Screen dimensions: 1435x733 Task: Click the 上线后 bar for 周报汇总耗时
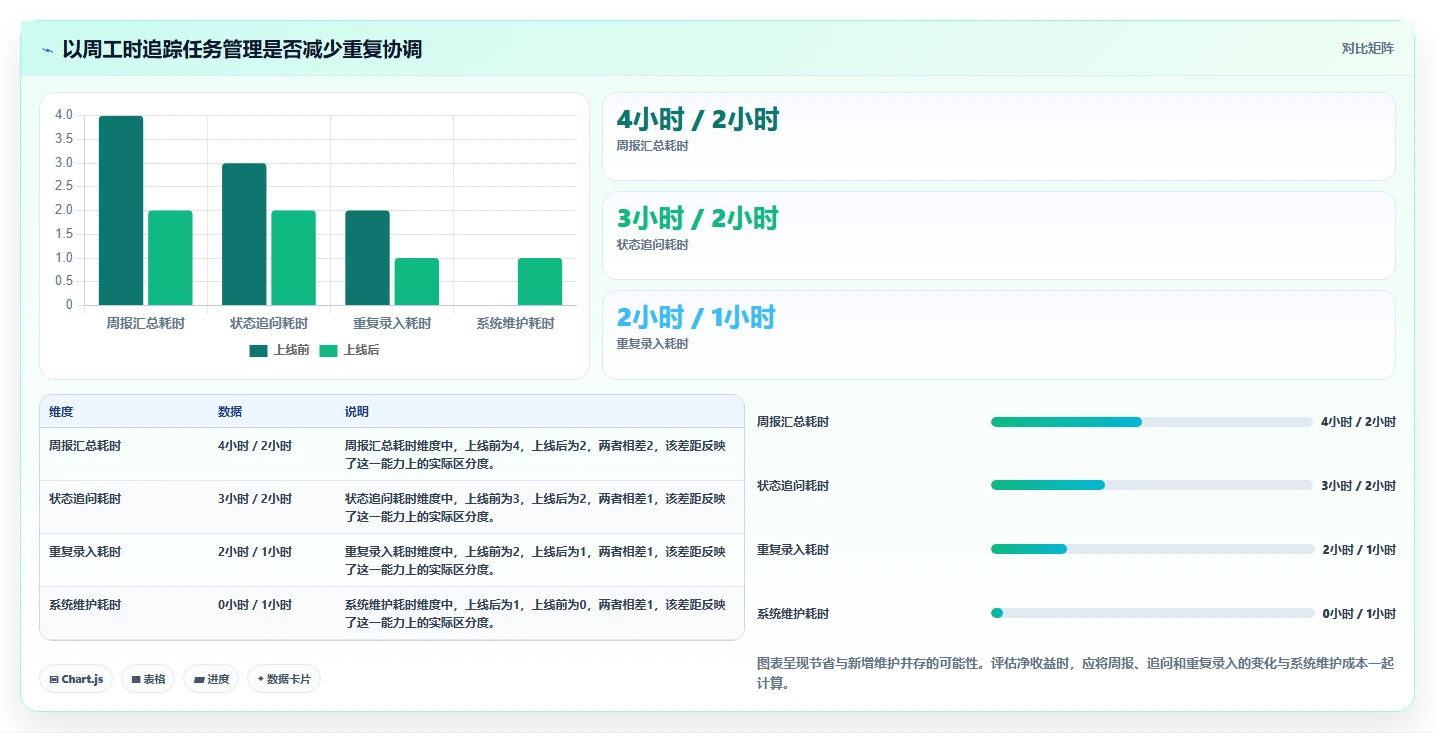coord(170,258)
